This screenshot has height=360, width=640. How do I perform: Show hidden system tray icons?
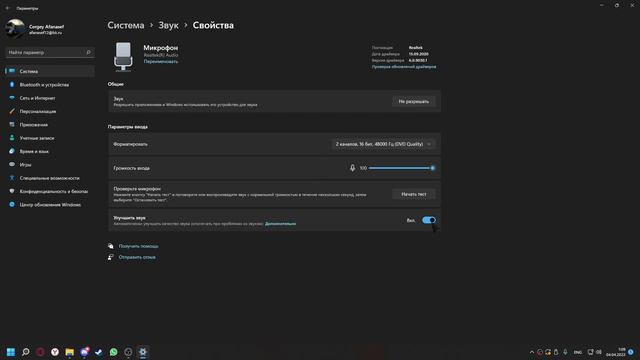pyautogui.click(x=531, y=352)
